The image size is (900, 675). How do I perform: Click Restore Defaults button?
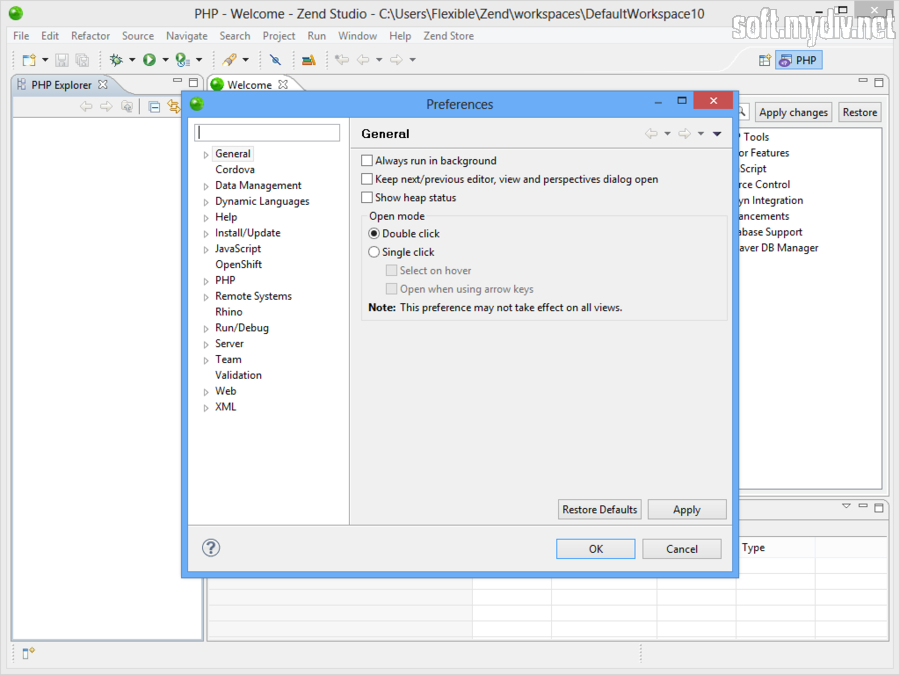coord(599,510)
